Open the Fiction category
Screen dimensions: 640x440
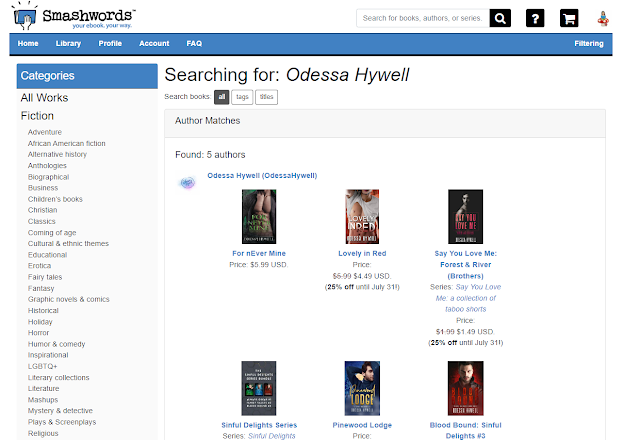pos(37,116)
